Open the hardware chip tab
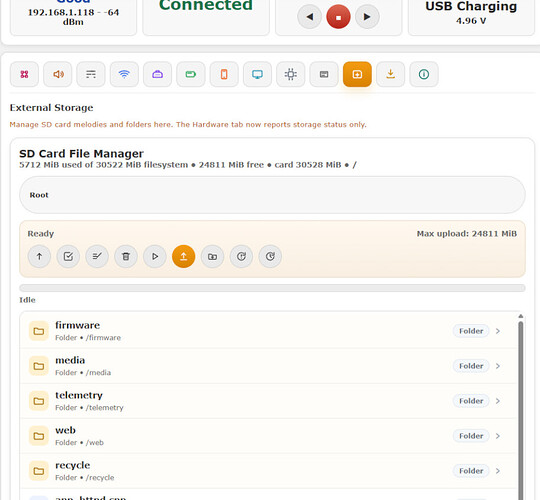 coord(291,74)
